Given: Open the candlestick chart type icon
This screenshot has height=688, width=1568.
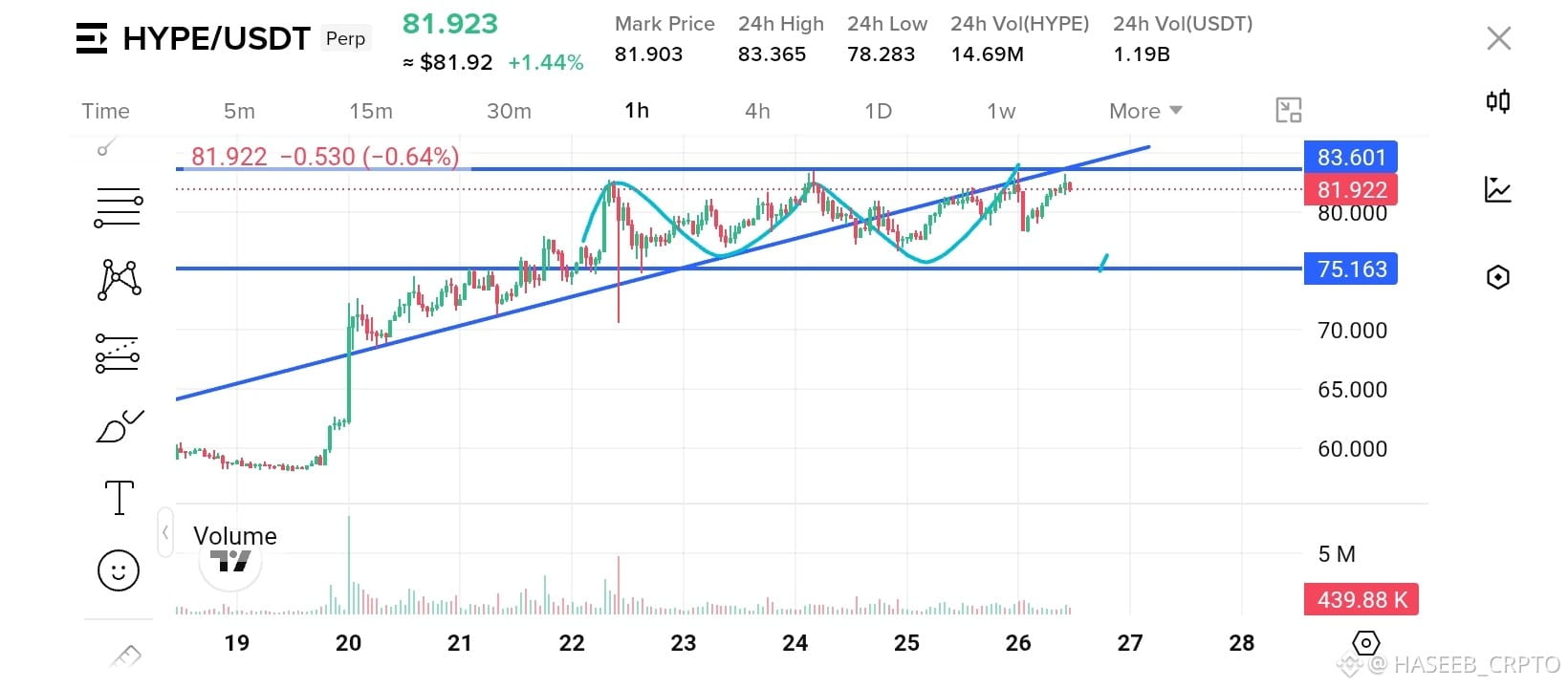Looking at the screenshot, I should point(1498,101).
